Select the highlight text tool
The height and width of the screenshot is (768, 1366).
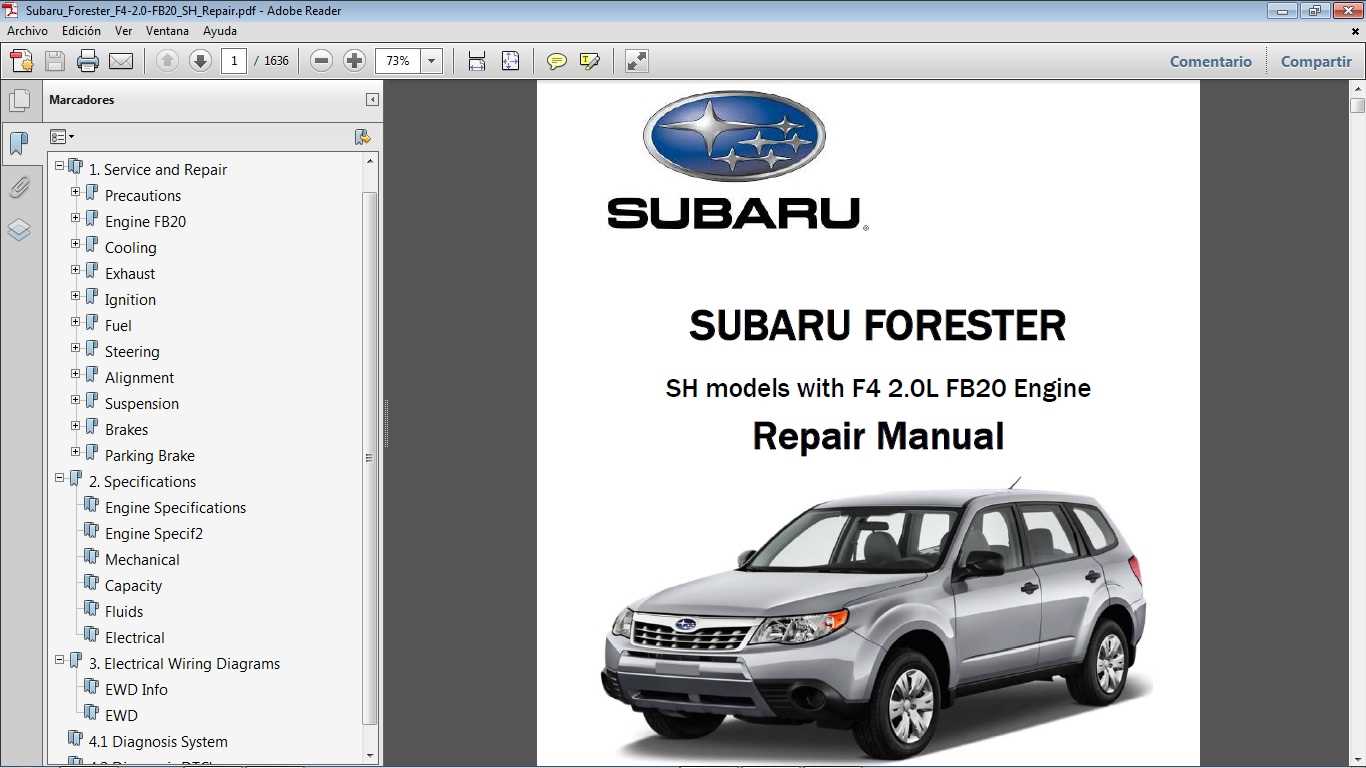coord(590,61)
